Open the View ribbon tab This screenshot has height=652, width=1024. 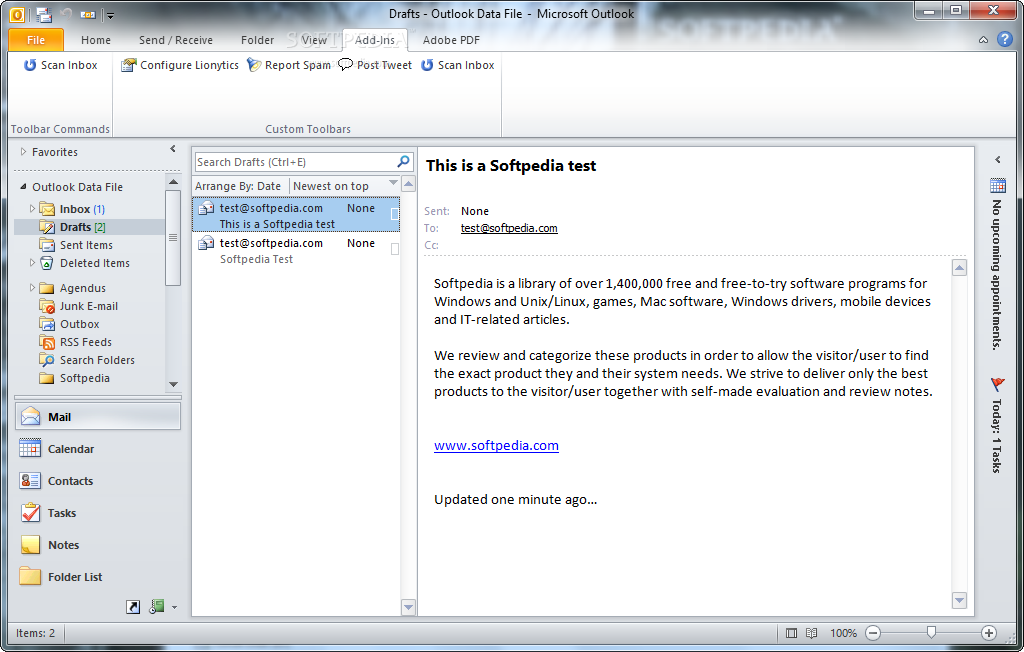pyautogui.click(x=314, y=40)
